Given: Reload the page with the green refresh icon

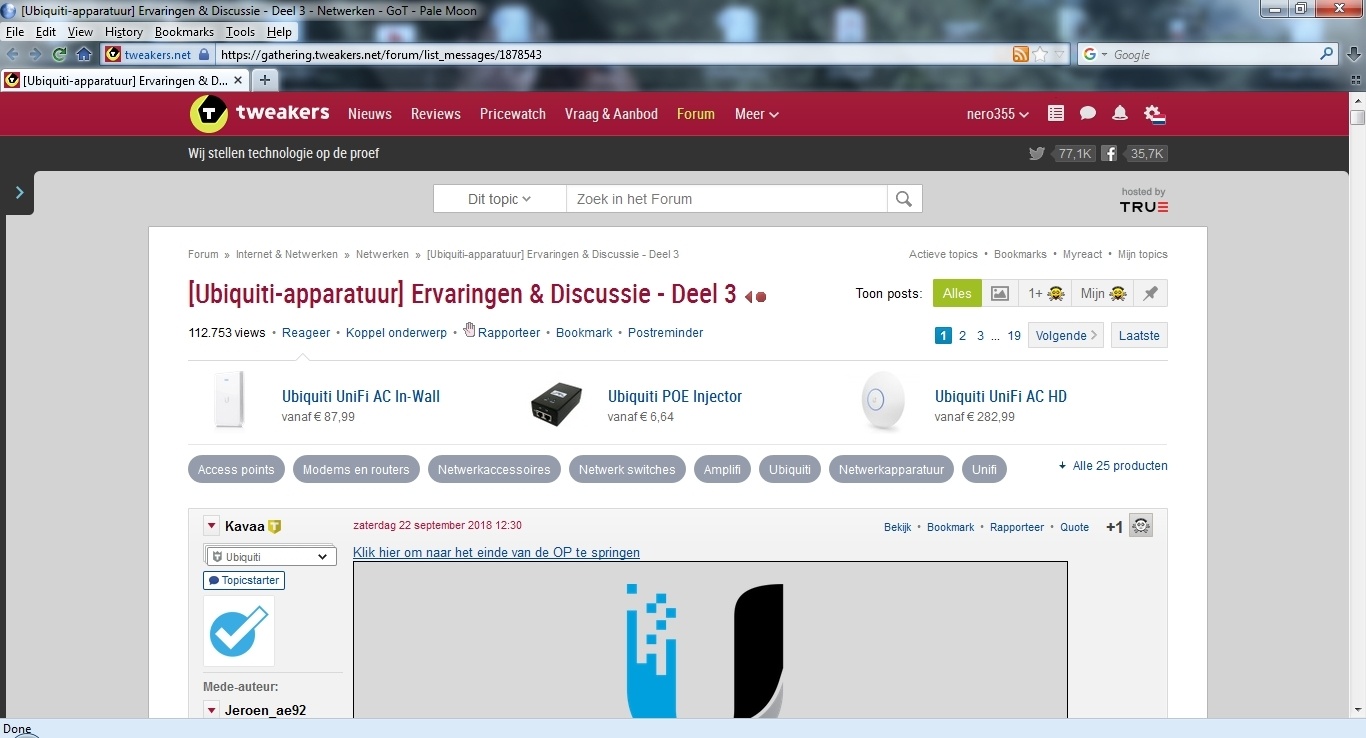Looking at the screenshot, I should pyautogui.click(x=60, y=54).
